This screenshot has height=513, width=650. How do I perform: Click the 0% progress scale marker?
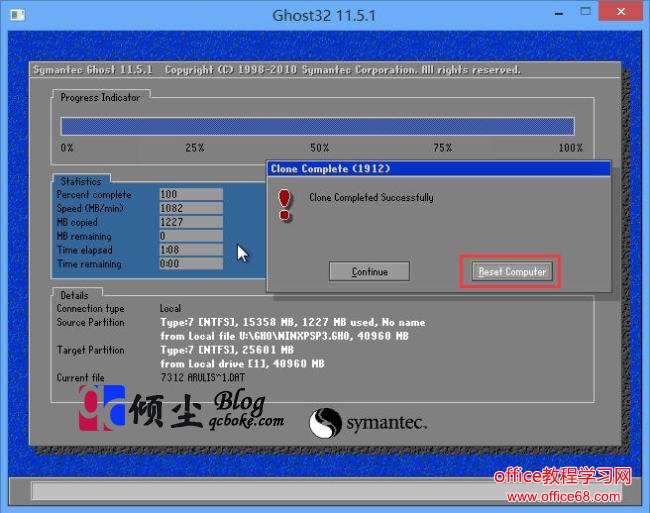point(67,148)
